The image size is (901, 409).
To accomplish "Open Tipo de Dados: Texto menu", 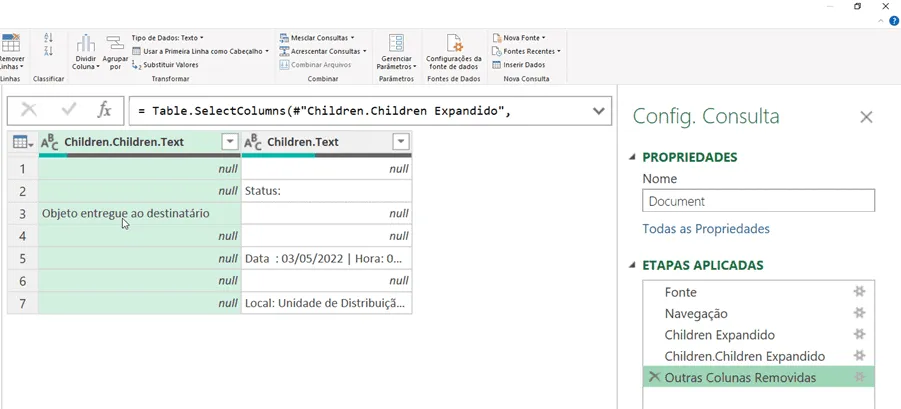I will click(167, 38).
